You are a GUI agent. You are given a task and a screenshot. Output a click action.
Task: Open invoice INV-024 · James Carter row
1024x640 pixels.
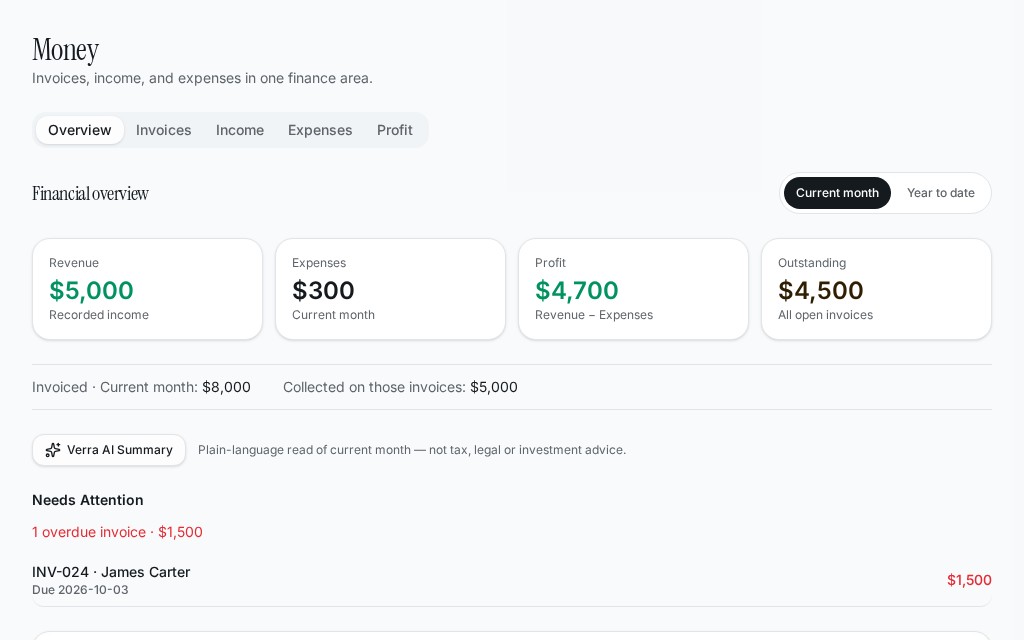(512, 580)
